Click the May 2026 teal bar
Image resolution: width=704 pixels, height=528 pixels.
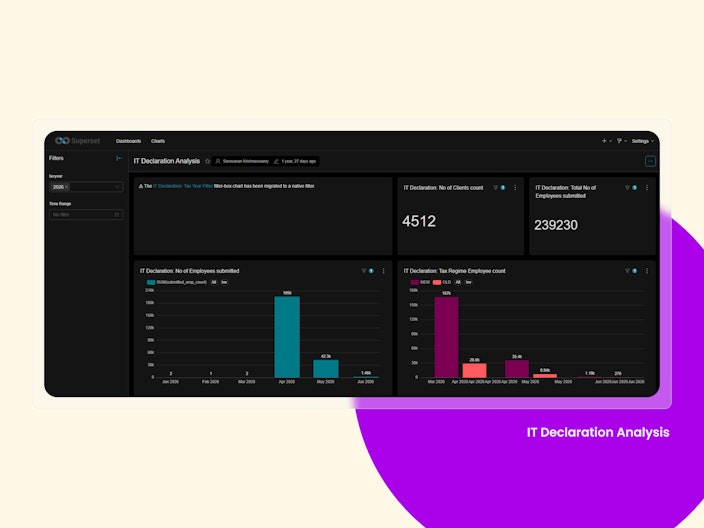click(x=326, y=369)
